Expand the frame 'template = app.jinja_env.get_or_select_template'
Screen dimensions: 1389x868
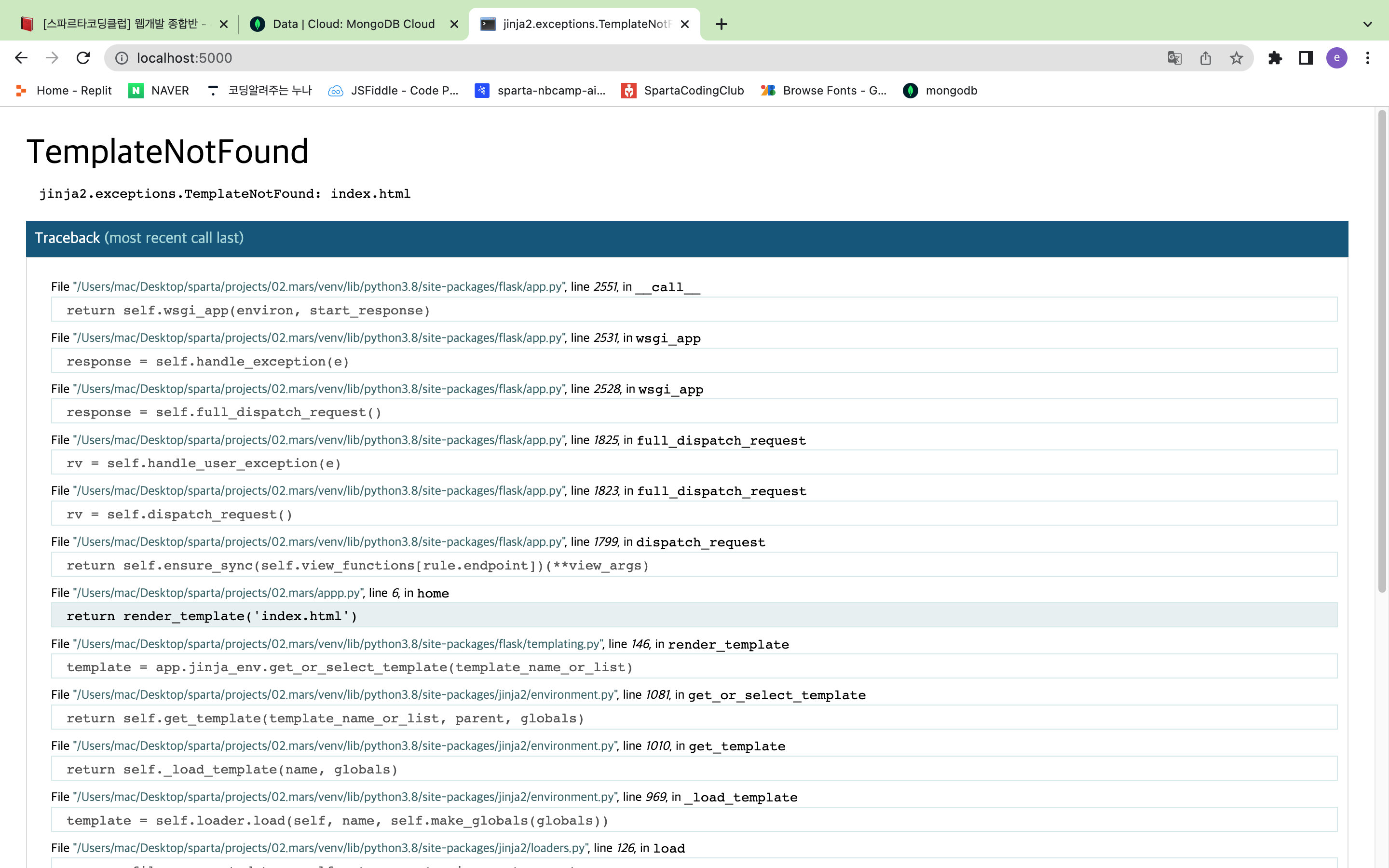(x=694, y=667)
